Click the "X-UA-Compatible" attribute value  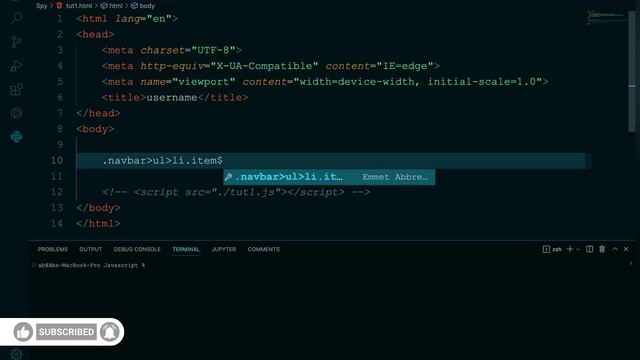[264, 66]
